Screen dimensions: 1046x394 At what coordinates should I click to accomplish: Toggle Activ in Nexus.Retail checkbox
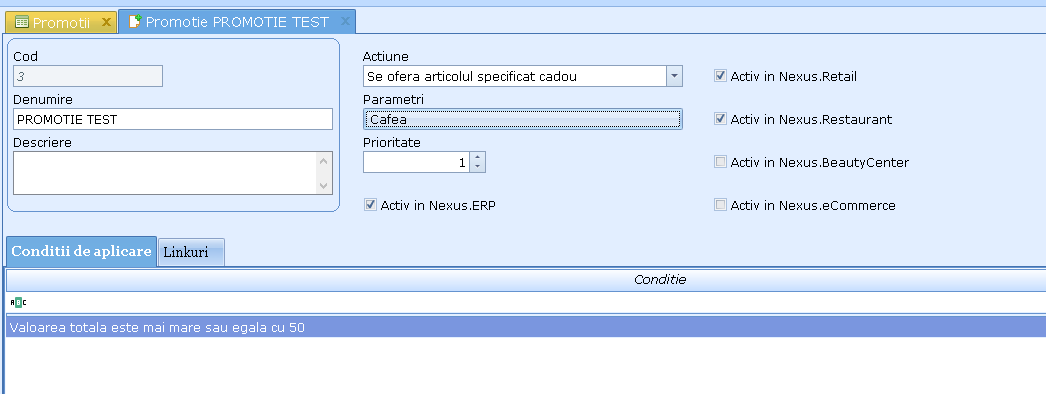pyautogui.click(x=720, y=76)
